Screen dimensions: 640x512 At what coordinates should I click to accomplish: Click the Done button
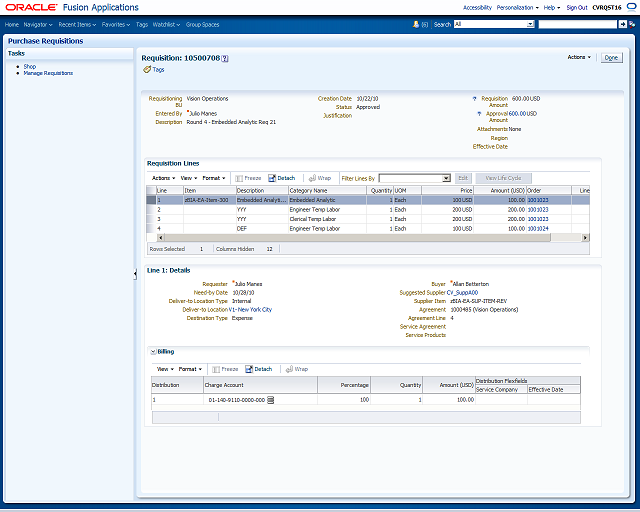[611, 58]
